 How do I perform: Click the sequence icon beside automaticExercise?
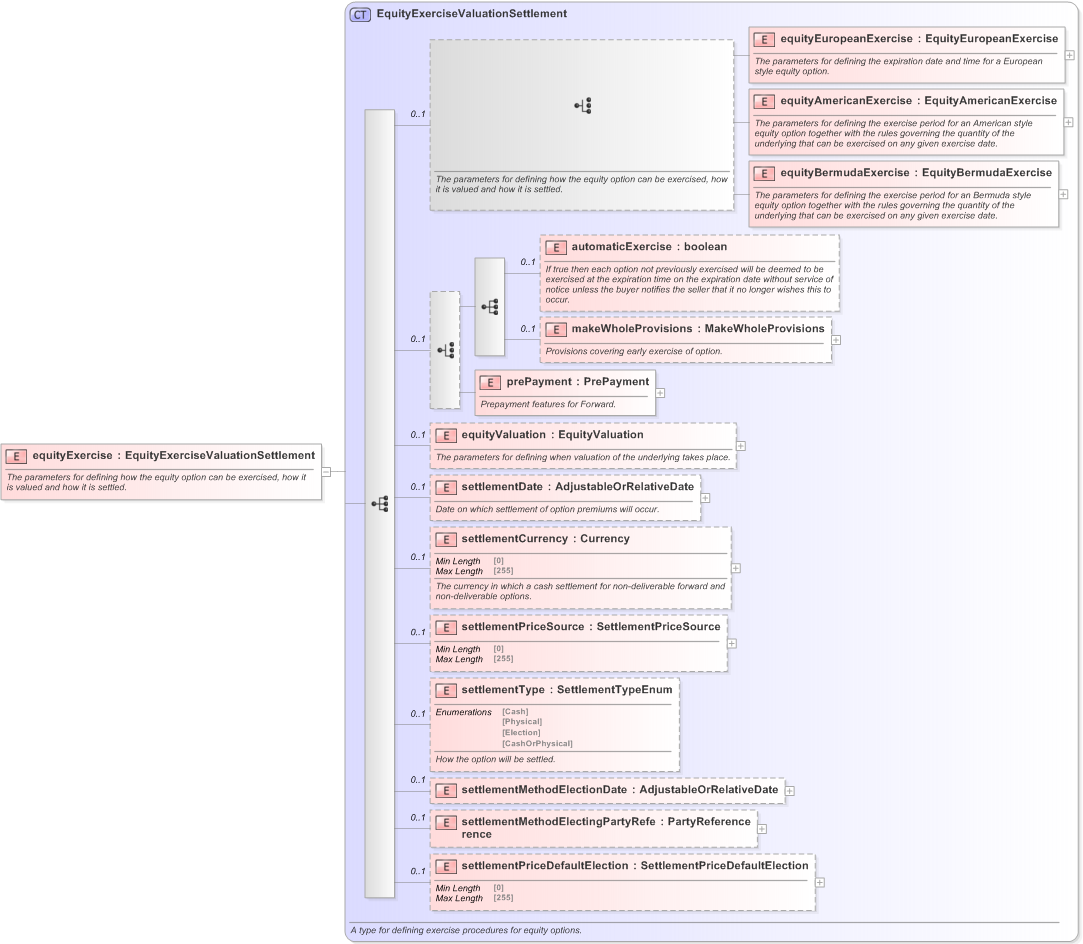click(x=490, y=307)
